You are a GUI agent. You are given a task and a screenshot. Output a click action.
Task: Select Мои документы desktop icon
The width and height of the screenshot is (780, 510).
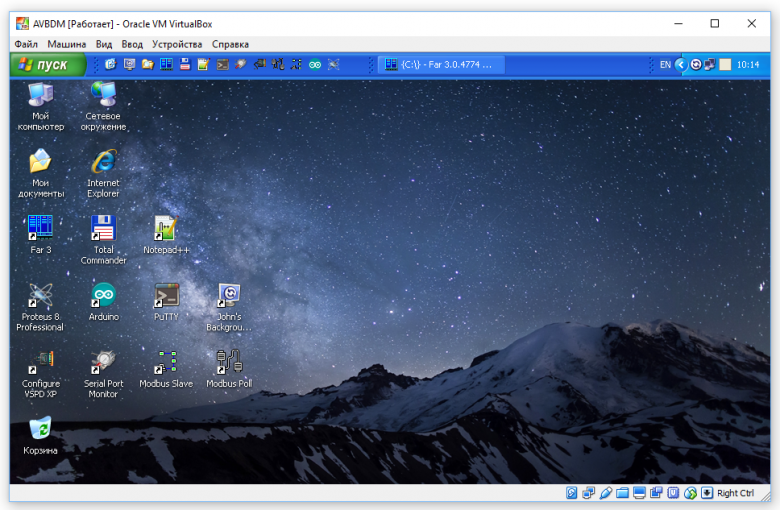click(x=40, y=173)
